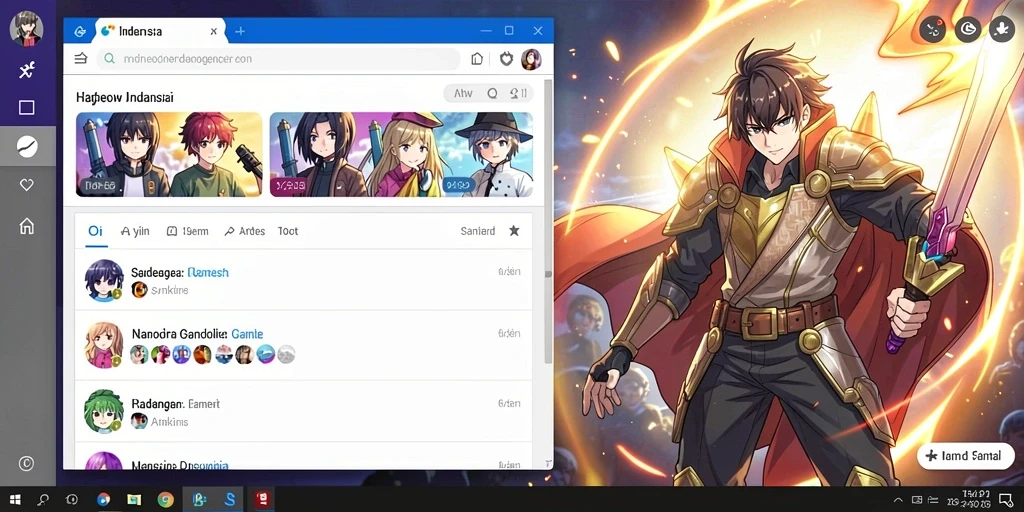
Task: Click the shield icon in browser toolbar
Action: point(506,59)
